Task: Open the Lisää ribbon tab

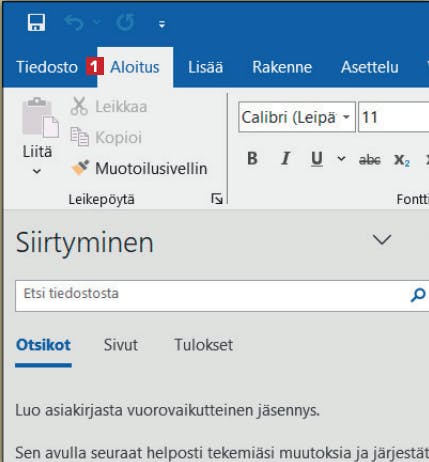Action: click(x=205, y=67)
